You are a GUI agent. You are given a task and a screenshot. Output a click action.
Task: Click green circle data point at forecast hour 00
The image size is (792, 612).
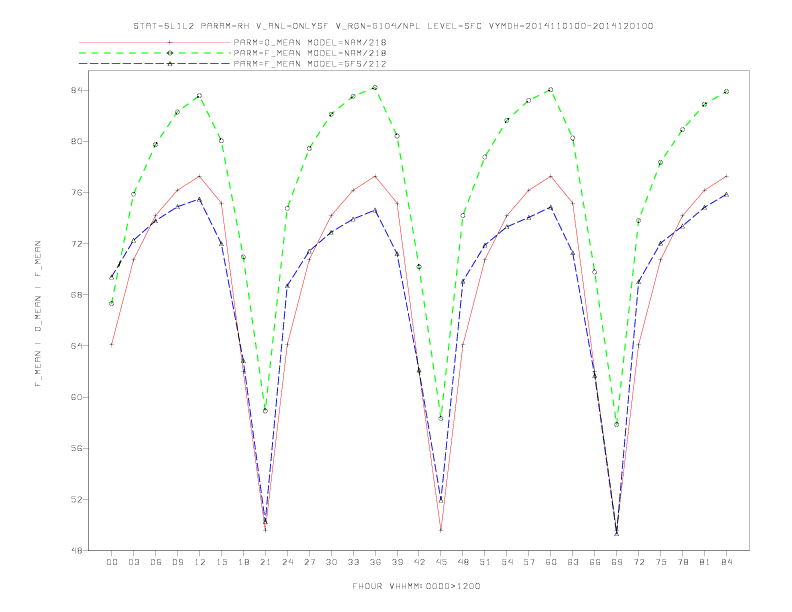112,303
